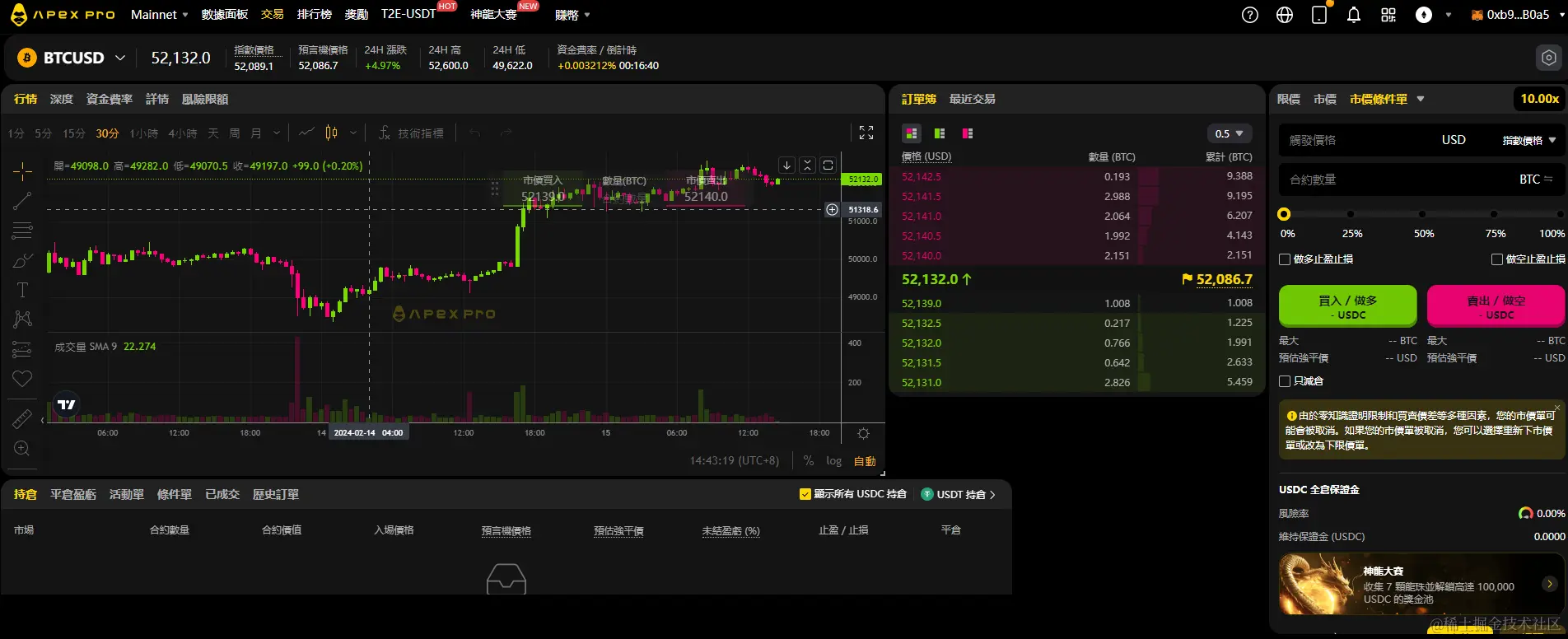Click 買入 / 做多 buy button

[1347, 306]
